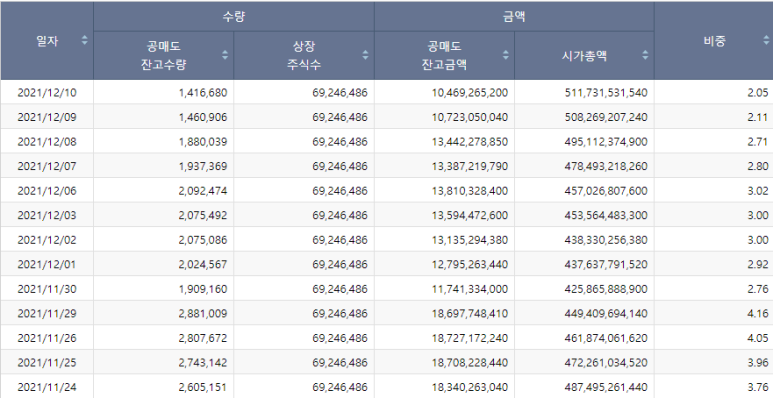Sort by 공매도 잔고수량 arrow icon
773x398 pixels.
pyautogui.click(x=225, y=55)
